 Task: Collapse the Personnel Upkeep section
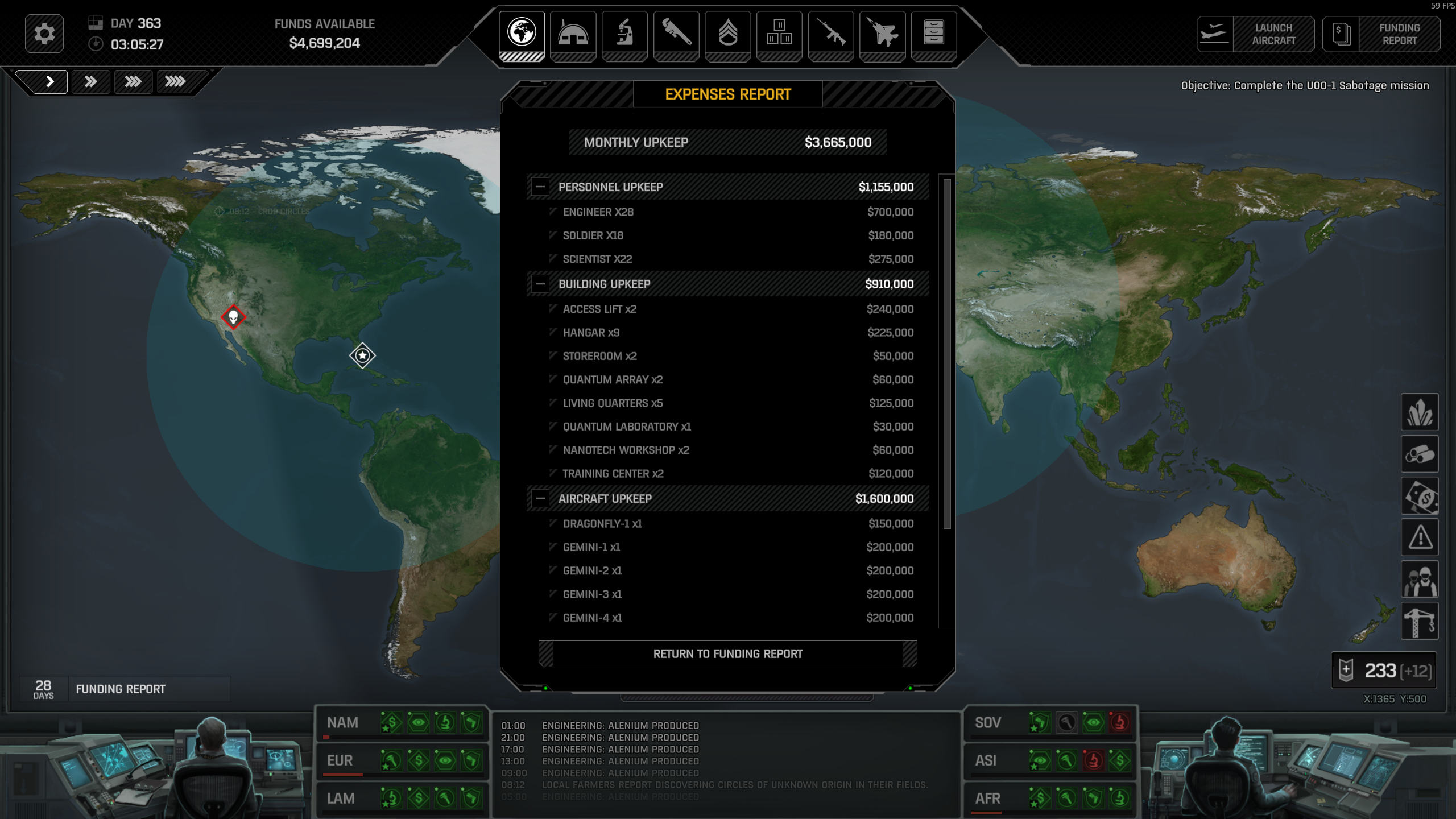[540, 187]
